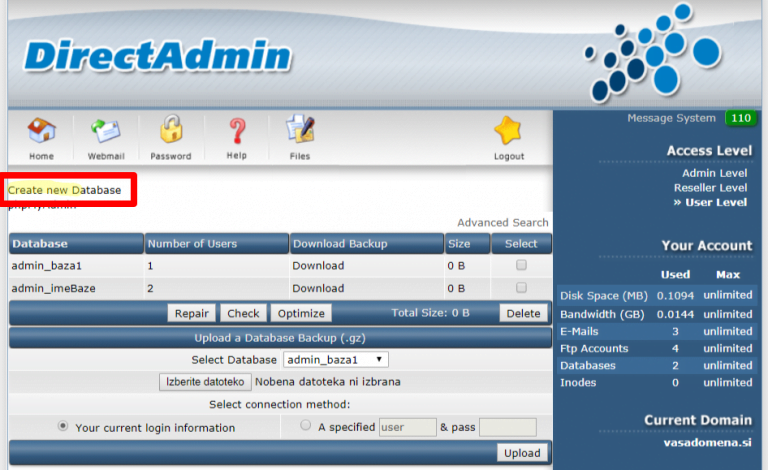Viewport: 768px width, 470px height.
Task: Open Help via the question mark icon
Action: click(237, 131)
